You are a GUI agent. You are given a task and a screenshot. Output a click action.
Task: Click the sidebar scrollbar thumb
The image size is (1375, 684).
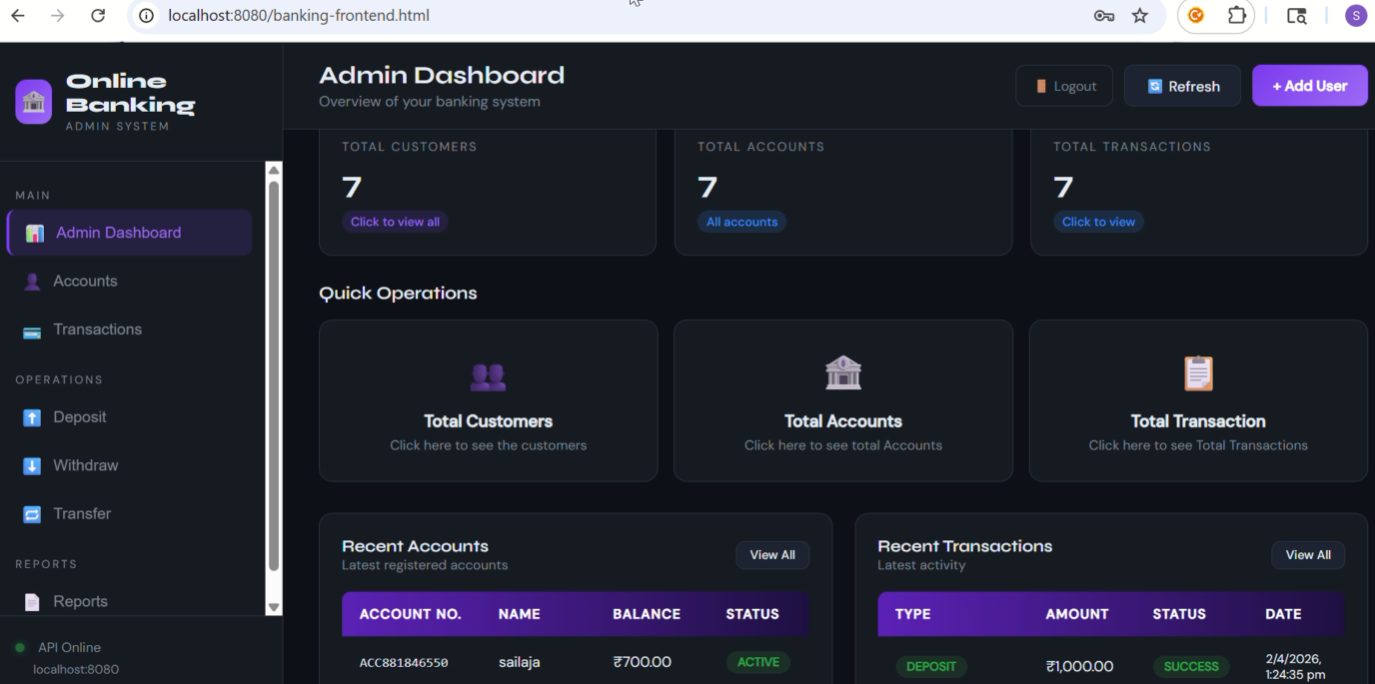pyautogui.click(x=274, y=377)
